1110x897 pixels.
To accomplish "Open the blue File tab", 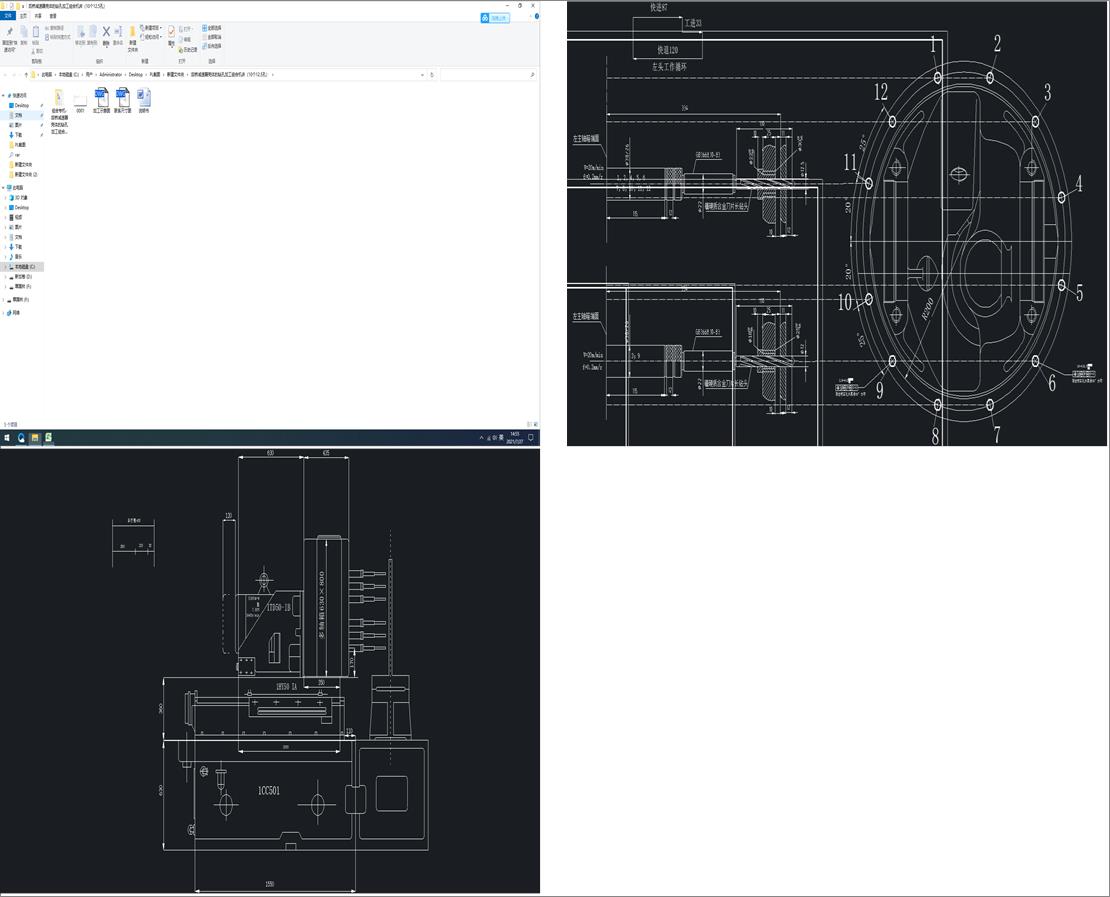I will [x=8, y=16].
